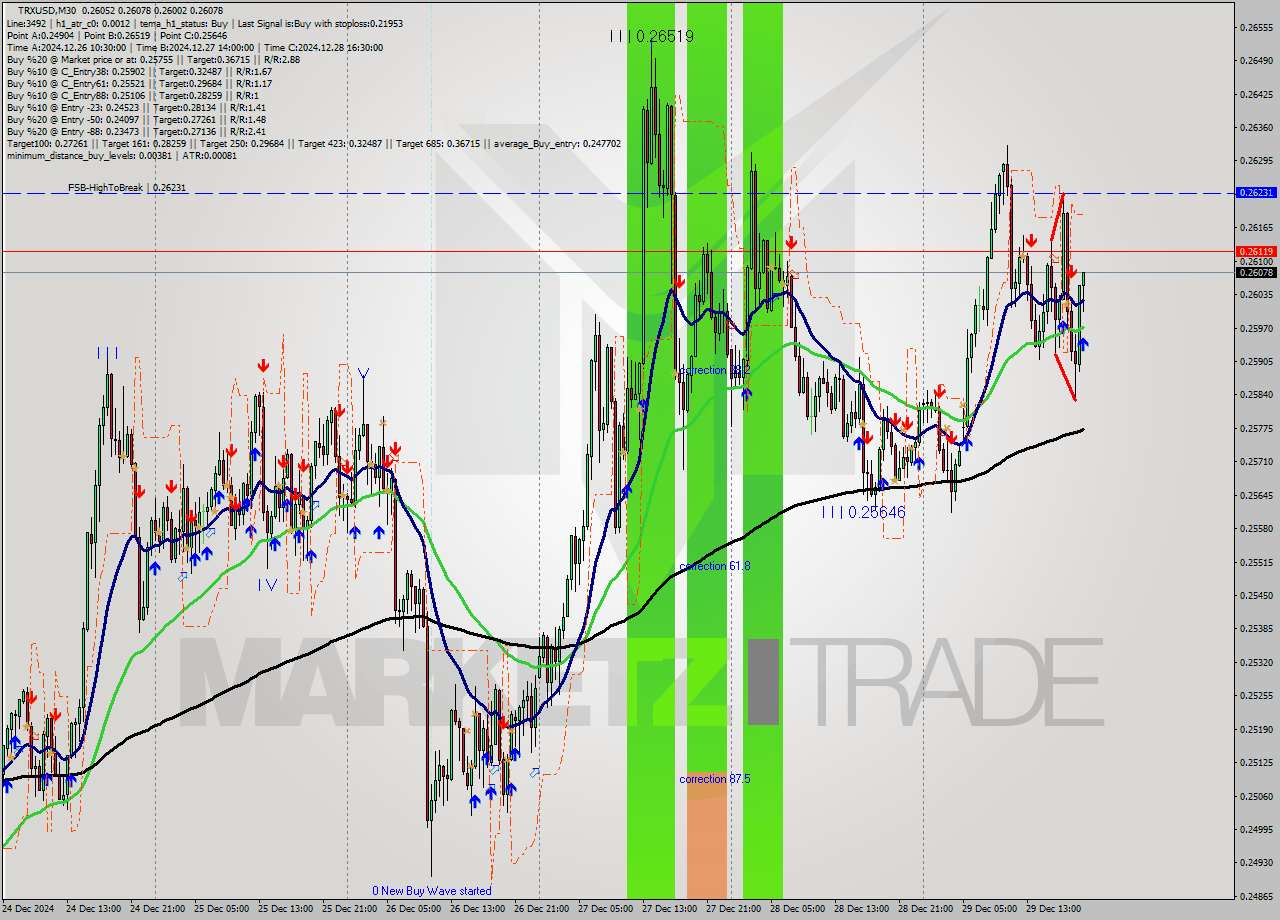Screen dimensions: 1280x920
Task: Click the 29 Dec 13:00 time label
Action: 1054,909
